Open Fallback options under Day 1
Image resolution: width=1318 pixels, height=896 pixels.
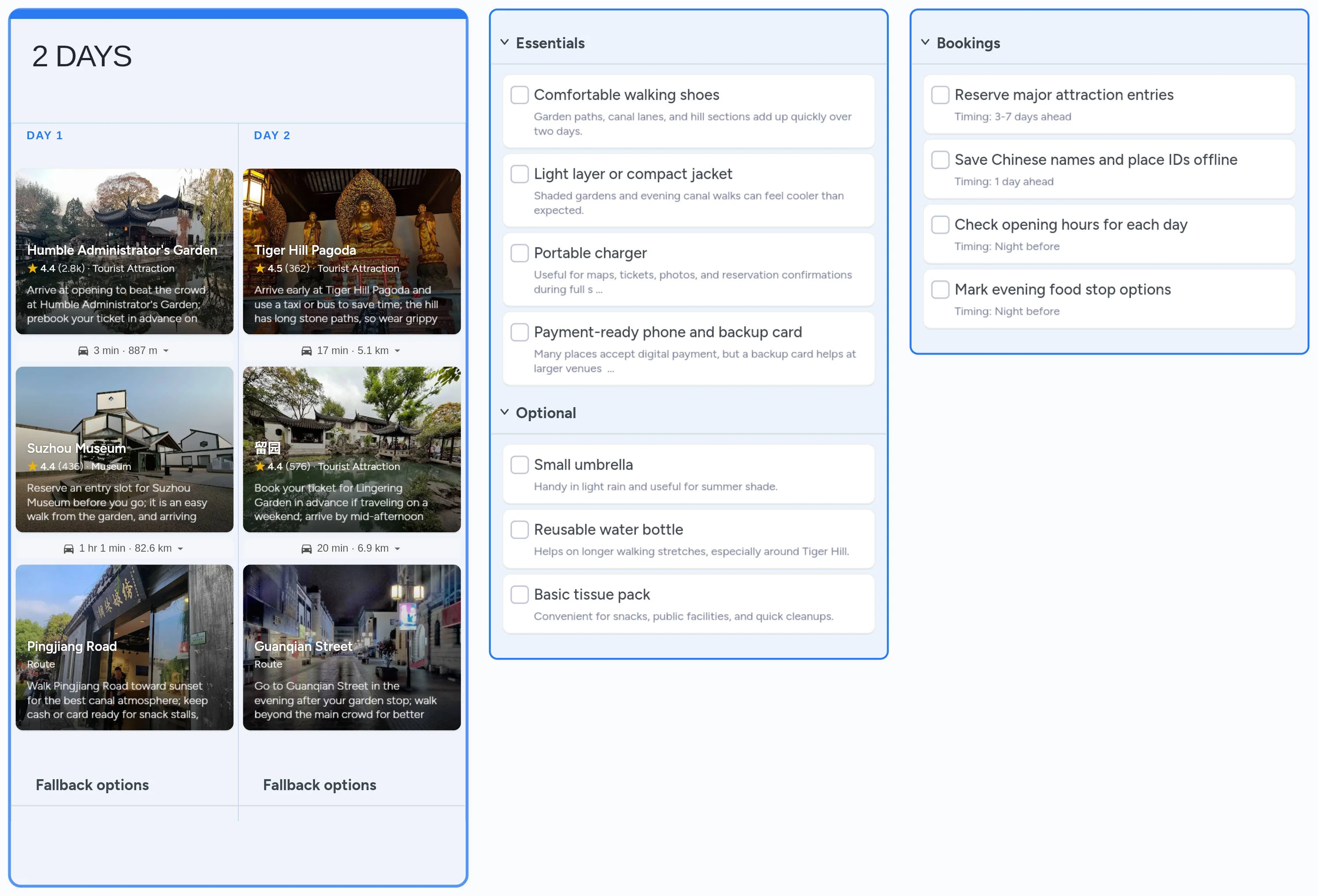tap(92, 785)
